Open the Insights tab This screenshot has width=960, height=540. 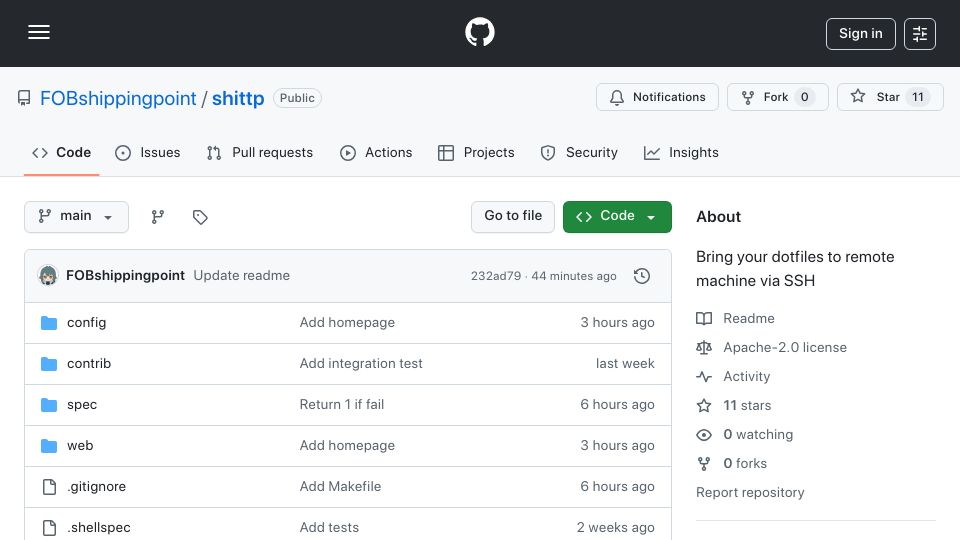tap(681, 152)
